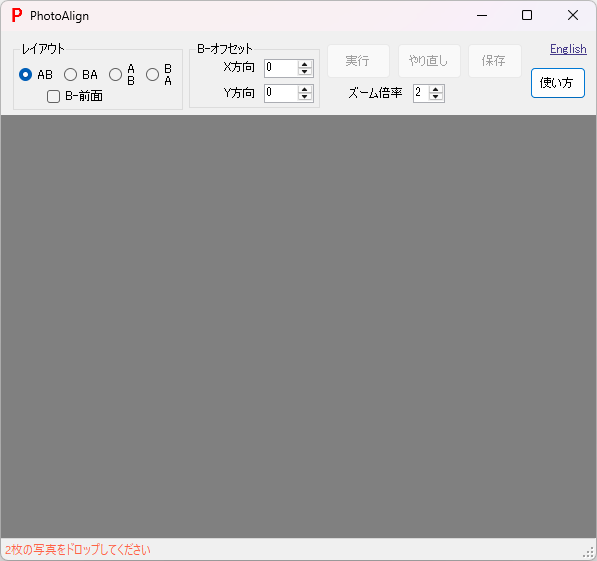The height and width of the screenshot is (561, 597).
Task: Click the やり直し button
Action: click(x=429, y=61)
